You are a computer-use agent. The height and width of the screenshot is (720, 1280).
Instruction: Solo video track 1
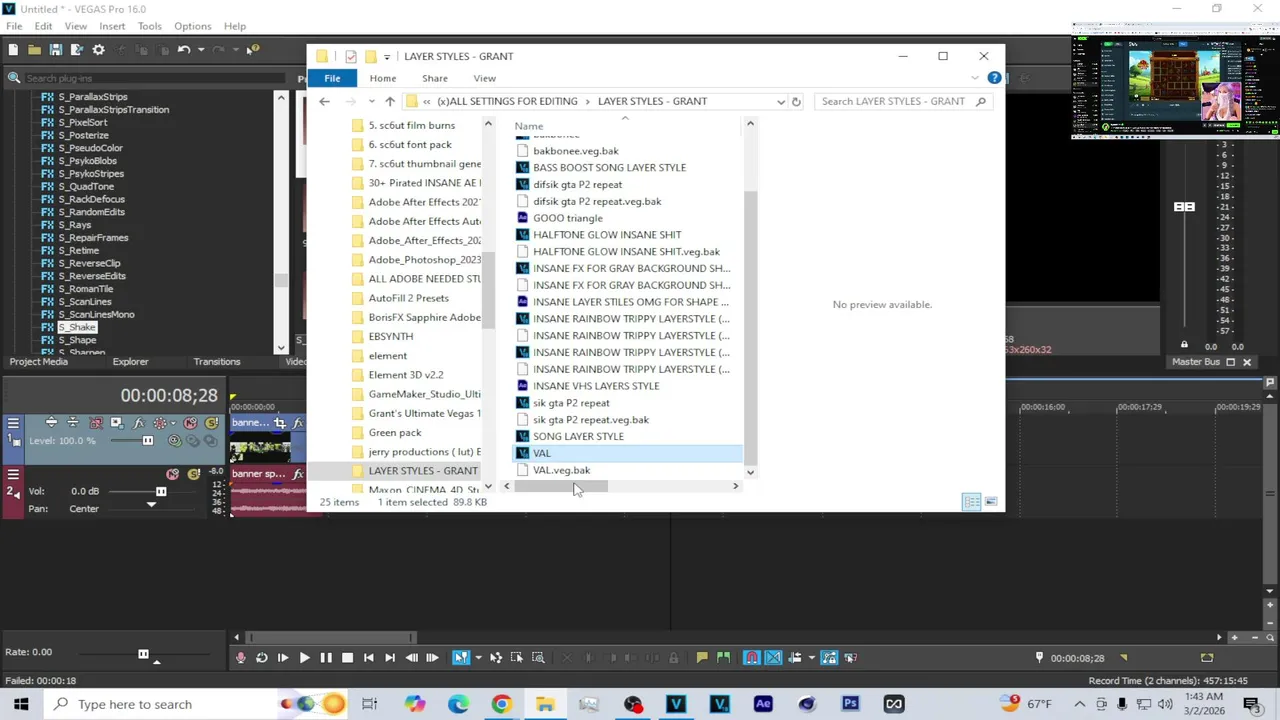211,423
